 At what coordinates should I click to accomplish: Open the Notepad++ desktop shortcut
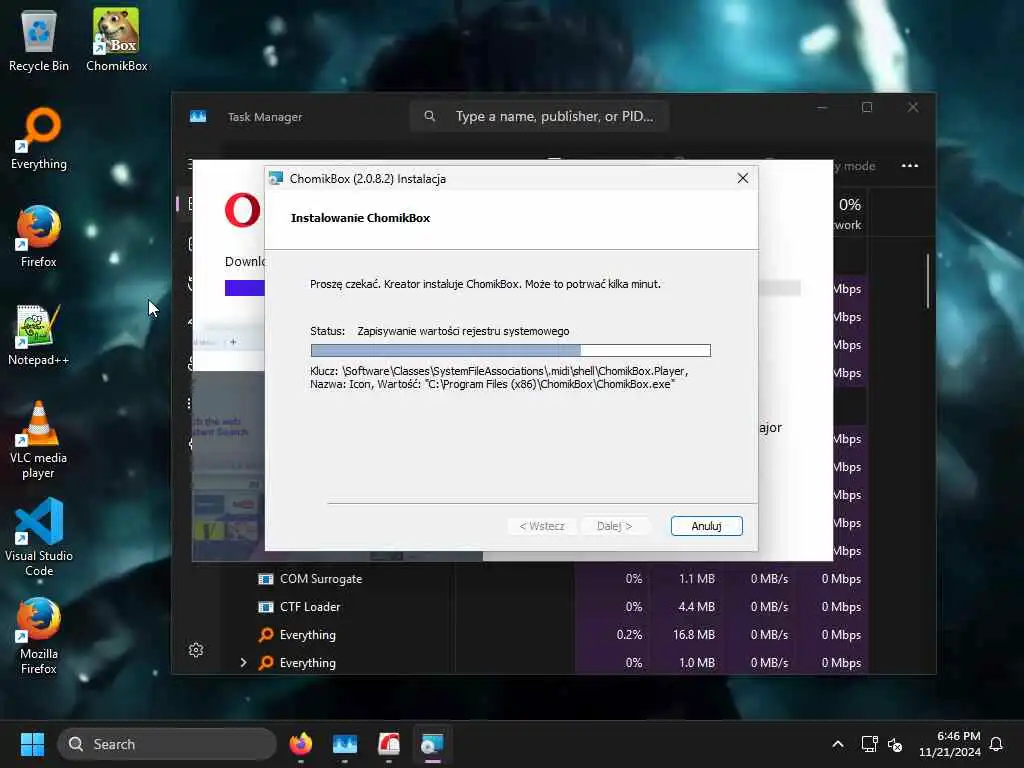[39, 334]
